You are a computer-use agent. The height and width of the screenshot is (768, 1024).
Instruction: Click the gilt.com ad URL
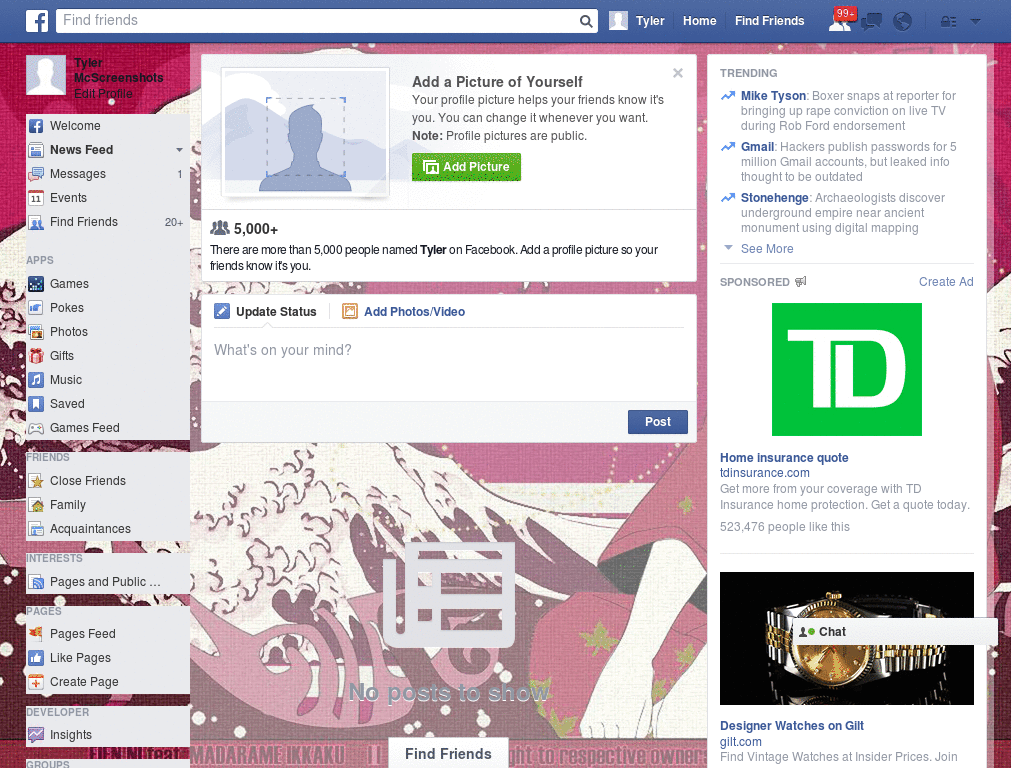[x=740, y=742]
